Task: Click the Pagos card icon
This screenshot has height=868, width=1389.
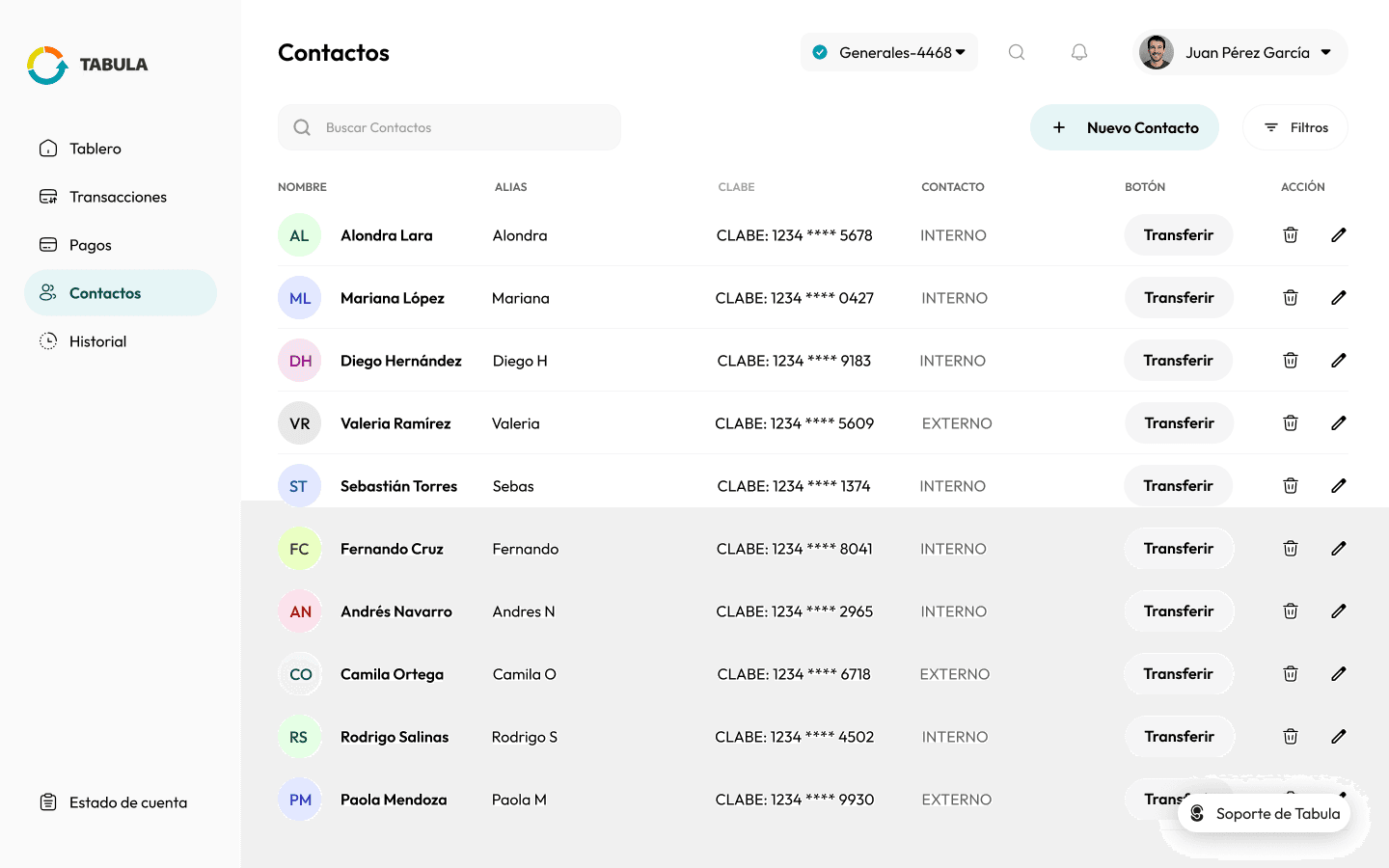Action: click(x=48, y=244)
